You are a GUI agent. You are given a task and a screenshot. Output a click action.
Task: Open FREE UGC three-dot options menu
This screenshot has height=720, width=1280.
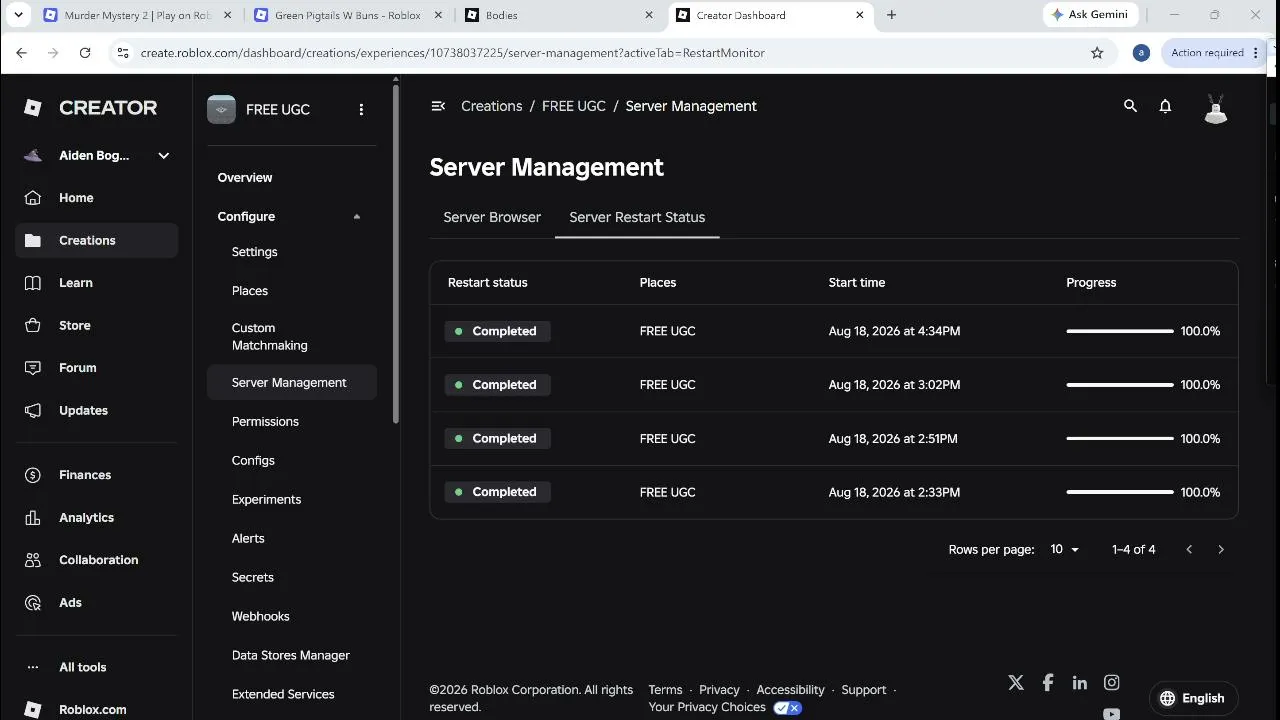[x=361, y=109]
